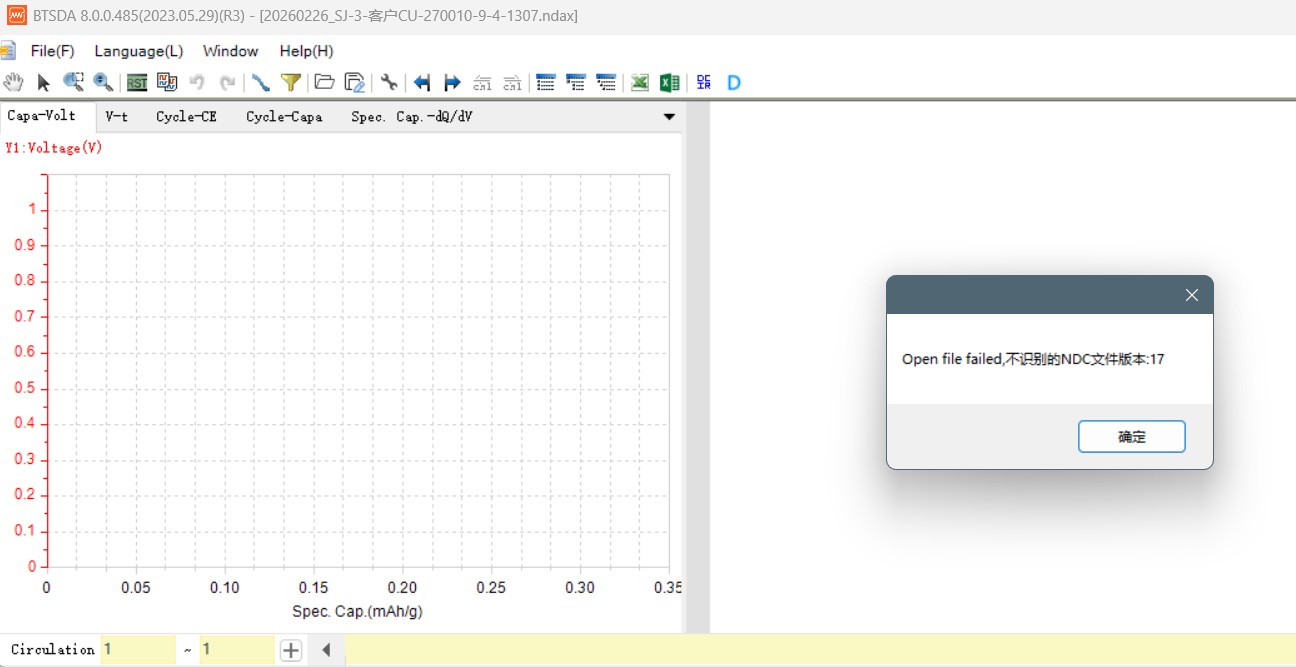Switch to the V-t tab

coord(117,117)
